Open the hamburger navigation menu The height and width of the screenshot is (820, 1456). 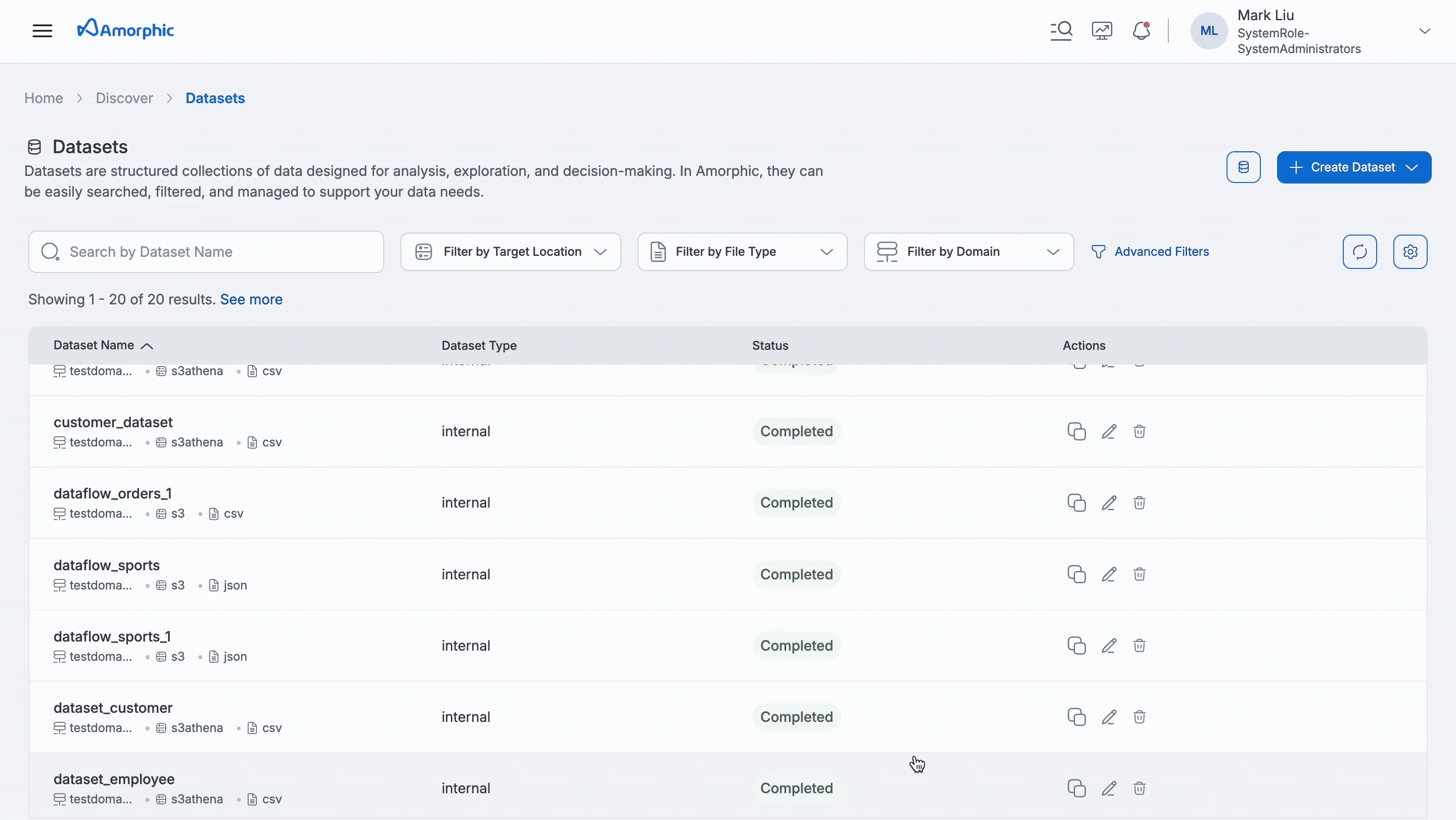[x=42, y=30]
